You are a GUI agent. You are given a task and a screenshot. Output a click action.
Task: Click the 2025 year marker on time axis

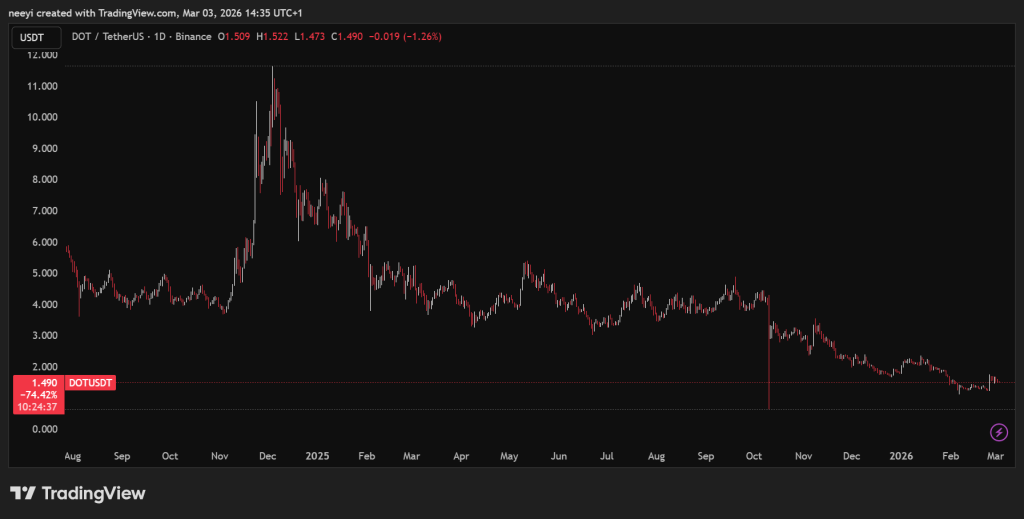319,455
